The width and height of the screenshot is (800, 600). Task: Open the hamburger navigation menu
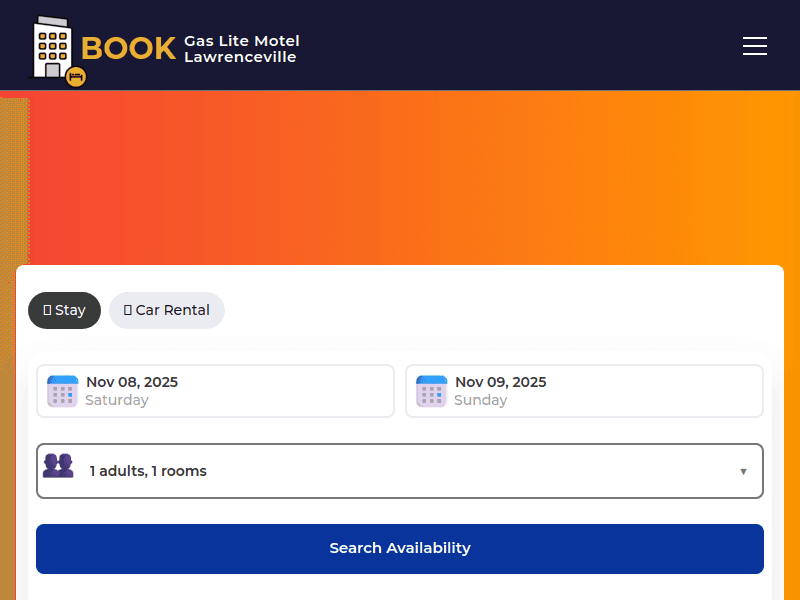click(x=755, y=46)
